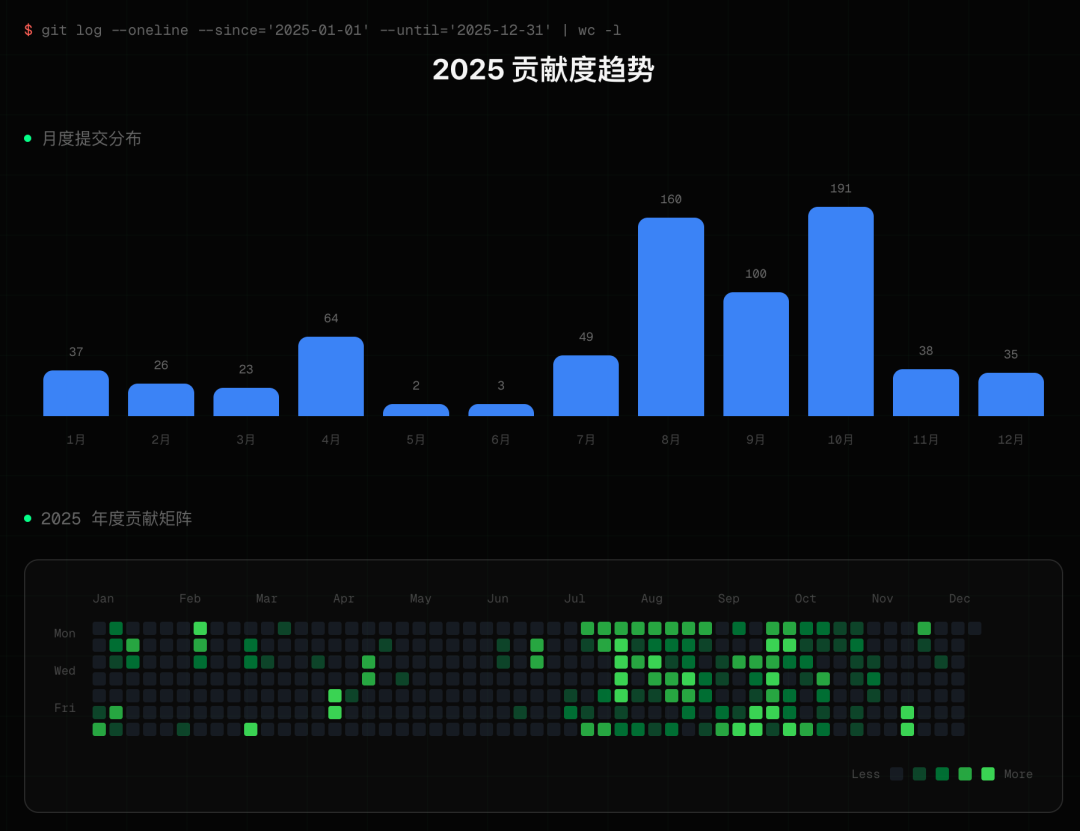Click the "11月" axis label
Image resolution: width=1080 pixels, height=831 pixels.
click(926, 440)
